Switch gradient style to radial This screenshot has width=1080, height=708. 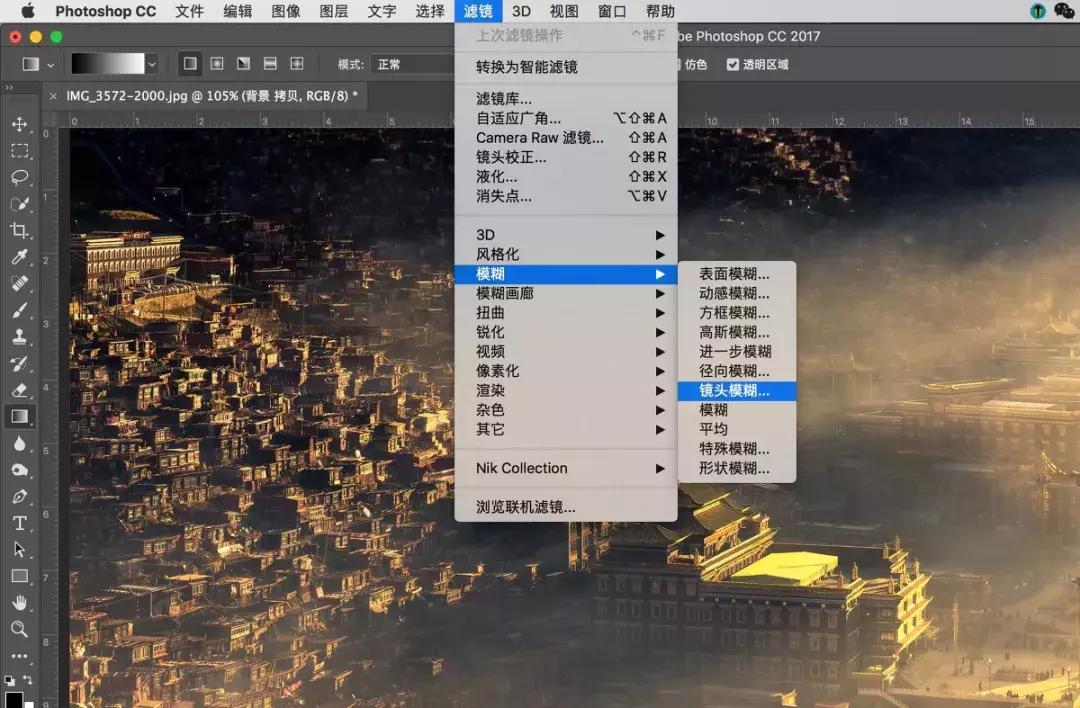[217, 63]
